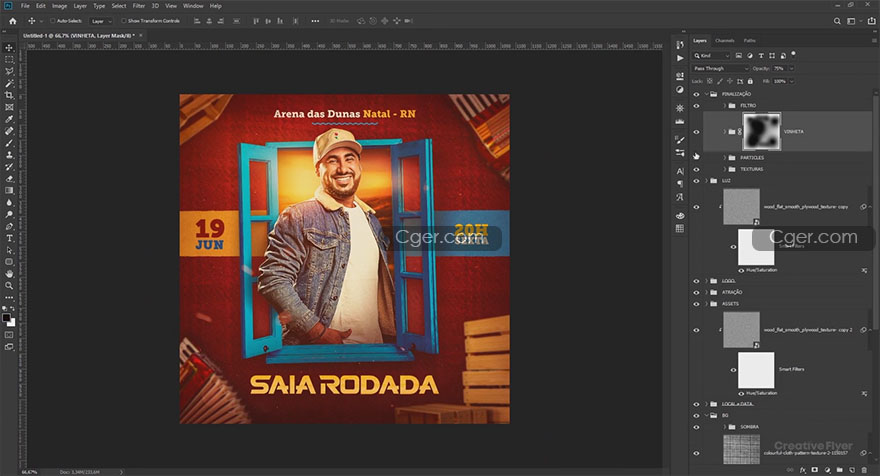Viewport: 880px width, 476px height.
Task: Hide the ATRAÇÃO group
Action: [x=696, y=292]
